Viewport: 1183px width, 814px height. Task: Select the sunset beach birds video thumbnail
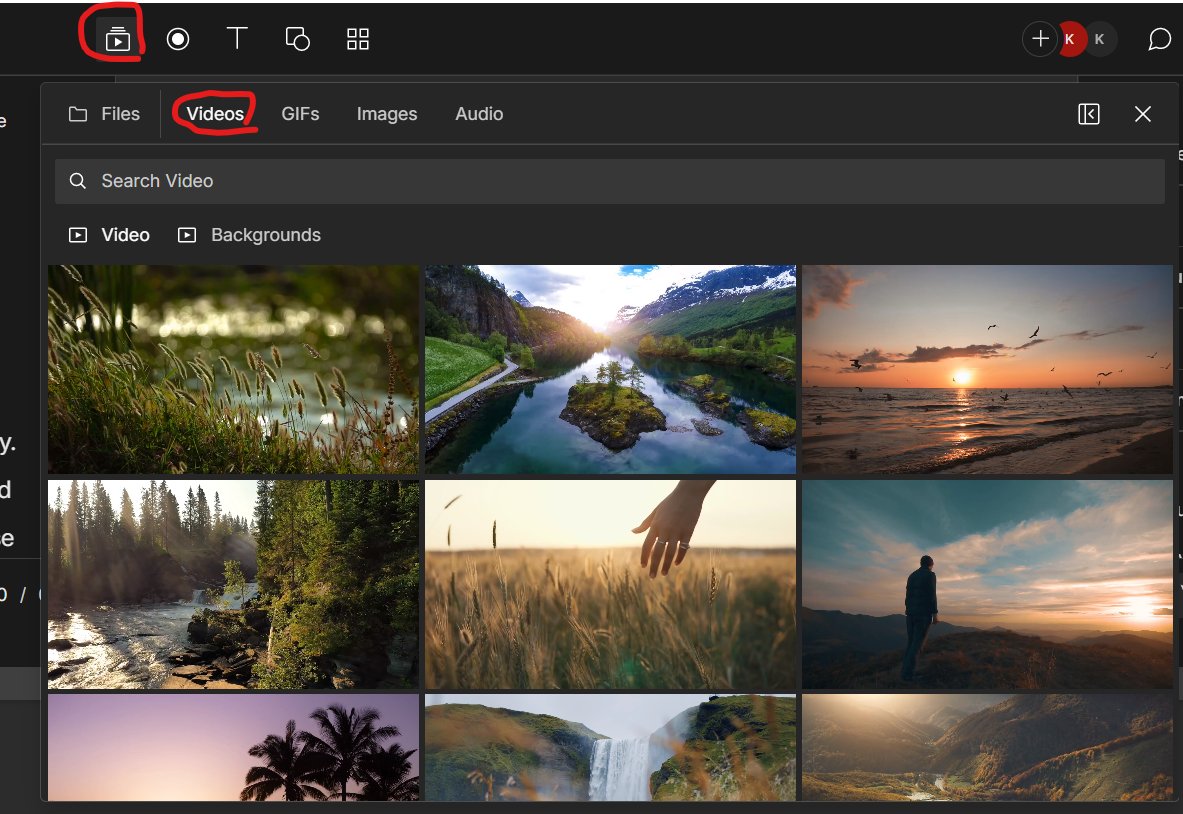pos(988,369)
